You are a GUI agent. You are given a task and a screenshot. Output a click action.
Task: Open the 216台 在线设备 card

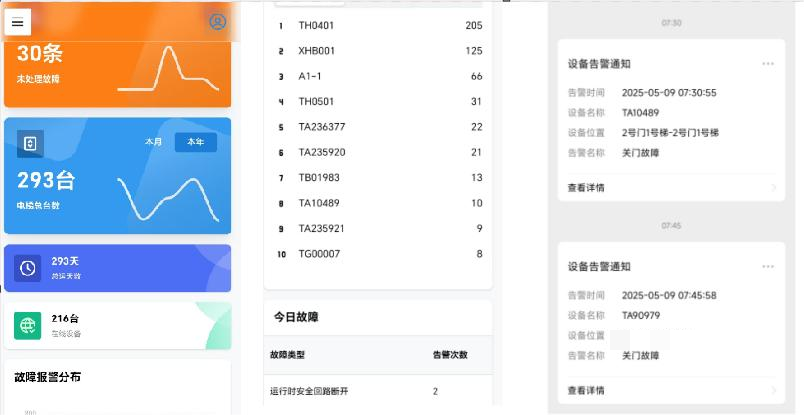tap(117, 326)
